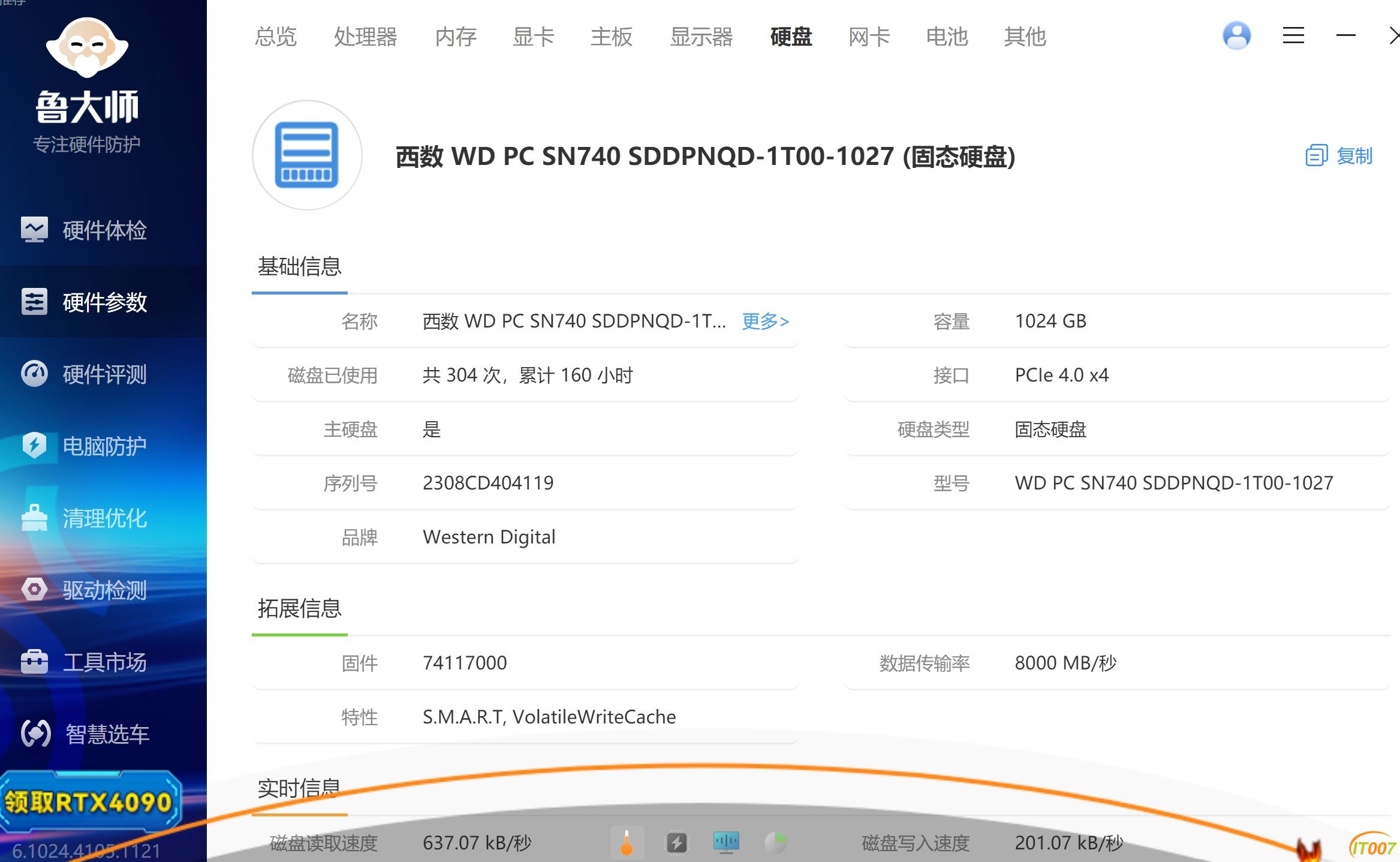This screenshot has width=1400, height=862.
Task: Copy disk info with 复制 button
Action: pyautogui.click(x=1339, y=156)
